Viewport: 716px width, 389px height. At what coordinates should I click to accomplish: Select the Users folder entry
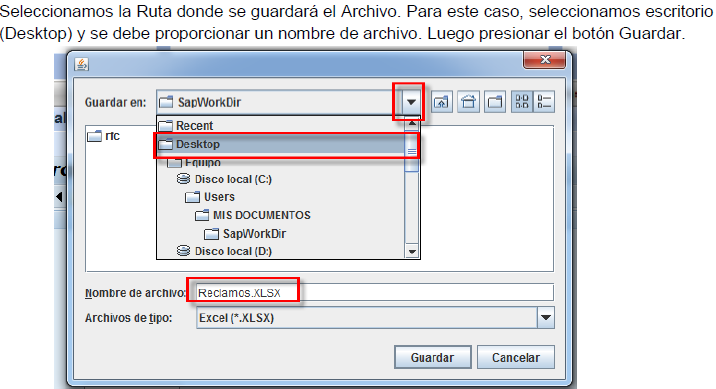[x=281, y=197]
